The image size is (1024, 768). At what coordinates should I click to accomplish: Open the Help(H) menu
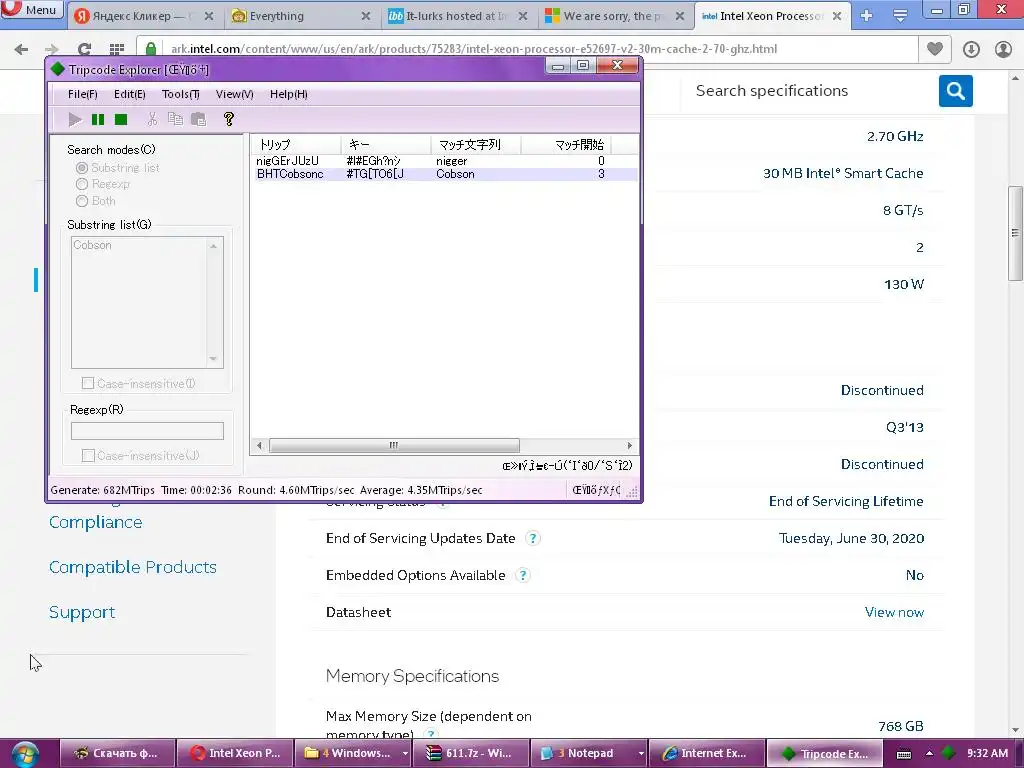click(289, 94)
